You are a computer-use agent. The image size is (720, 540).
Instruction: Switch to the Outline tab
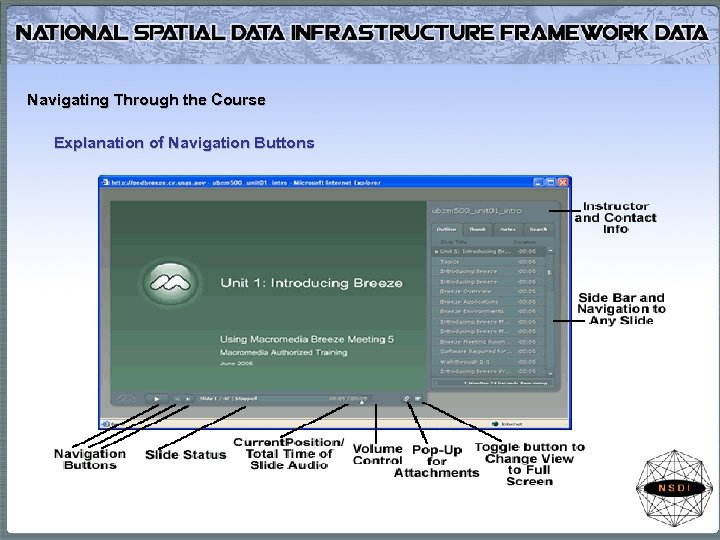coord(447,229)
